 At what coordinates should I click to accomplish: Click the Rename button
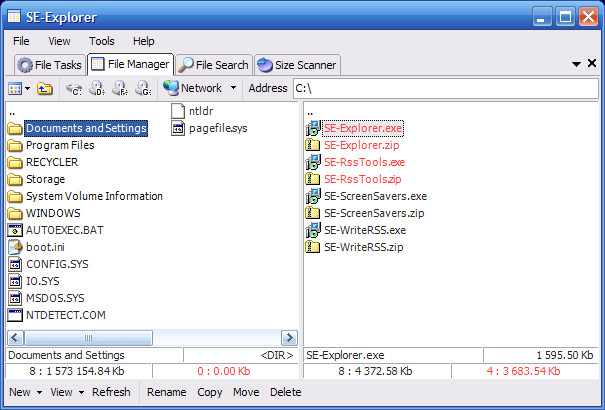[166, 392]
